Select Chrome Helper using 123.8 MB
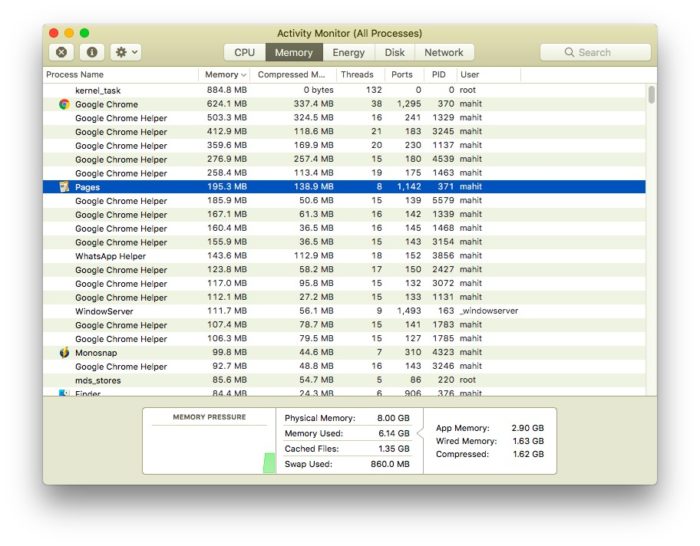Screen dimensions: 700x546 coord(344,270)
